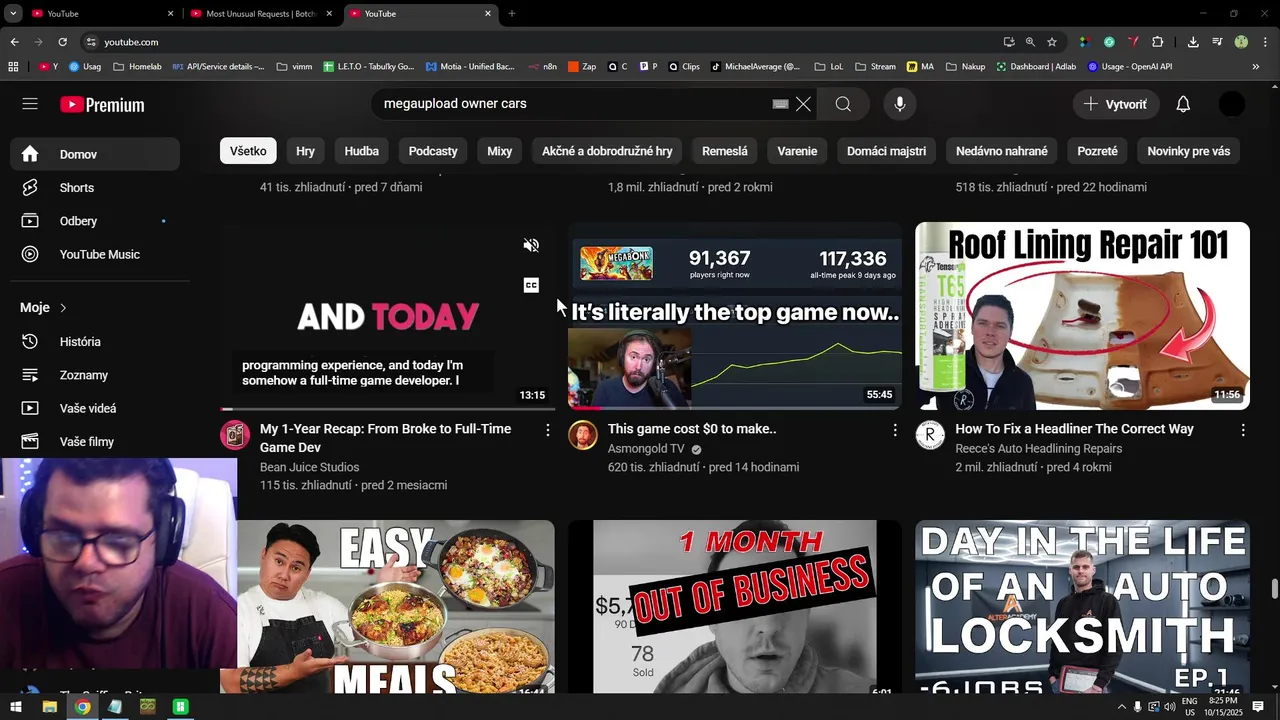Open My 1-Year Recap video title
This screenshot has height=720, width=1280.
[x=385, y=438]
